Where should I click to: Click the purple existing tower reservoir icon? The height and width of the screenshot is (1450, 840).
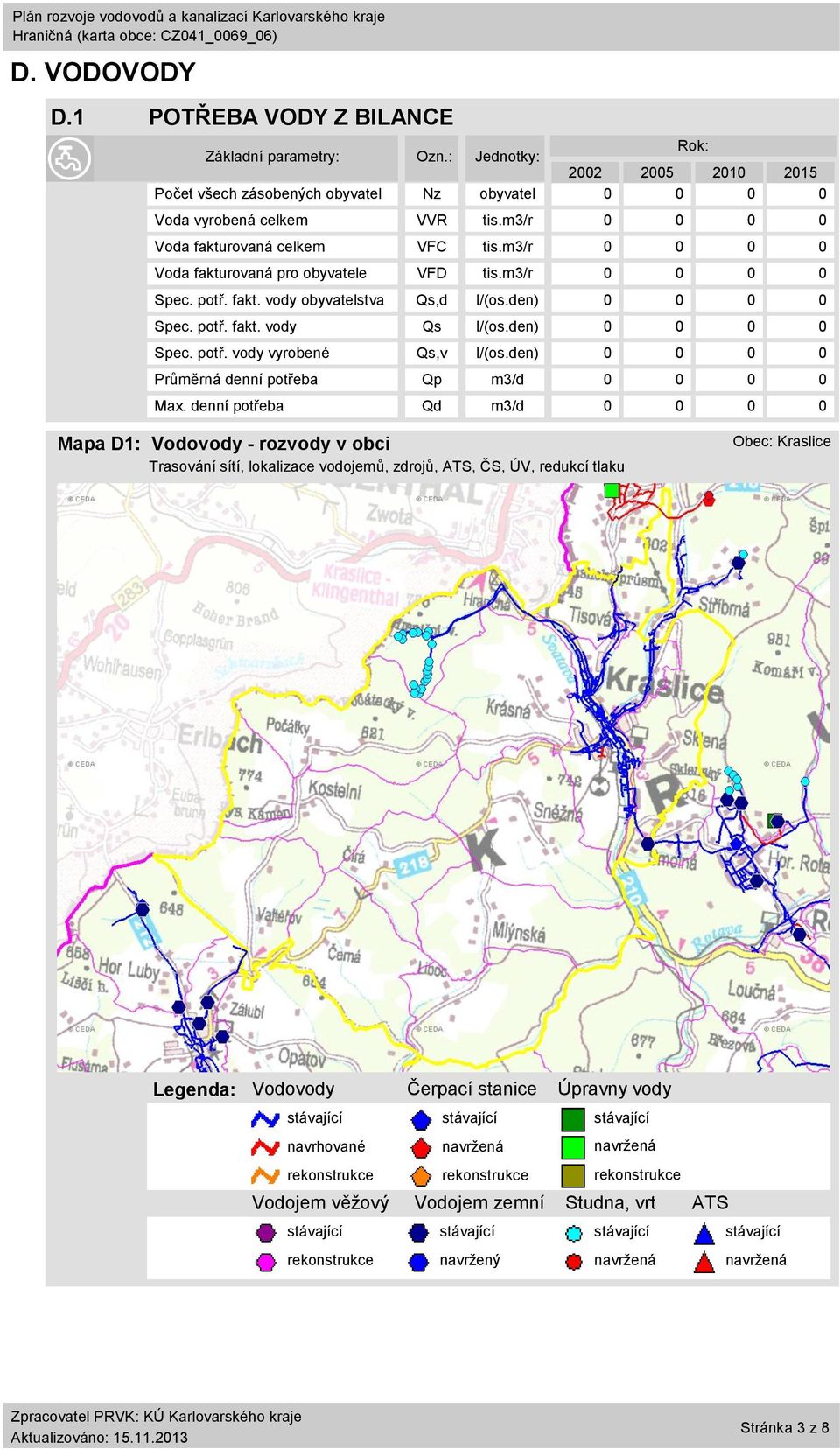click(265, 1233)
